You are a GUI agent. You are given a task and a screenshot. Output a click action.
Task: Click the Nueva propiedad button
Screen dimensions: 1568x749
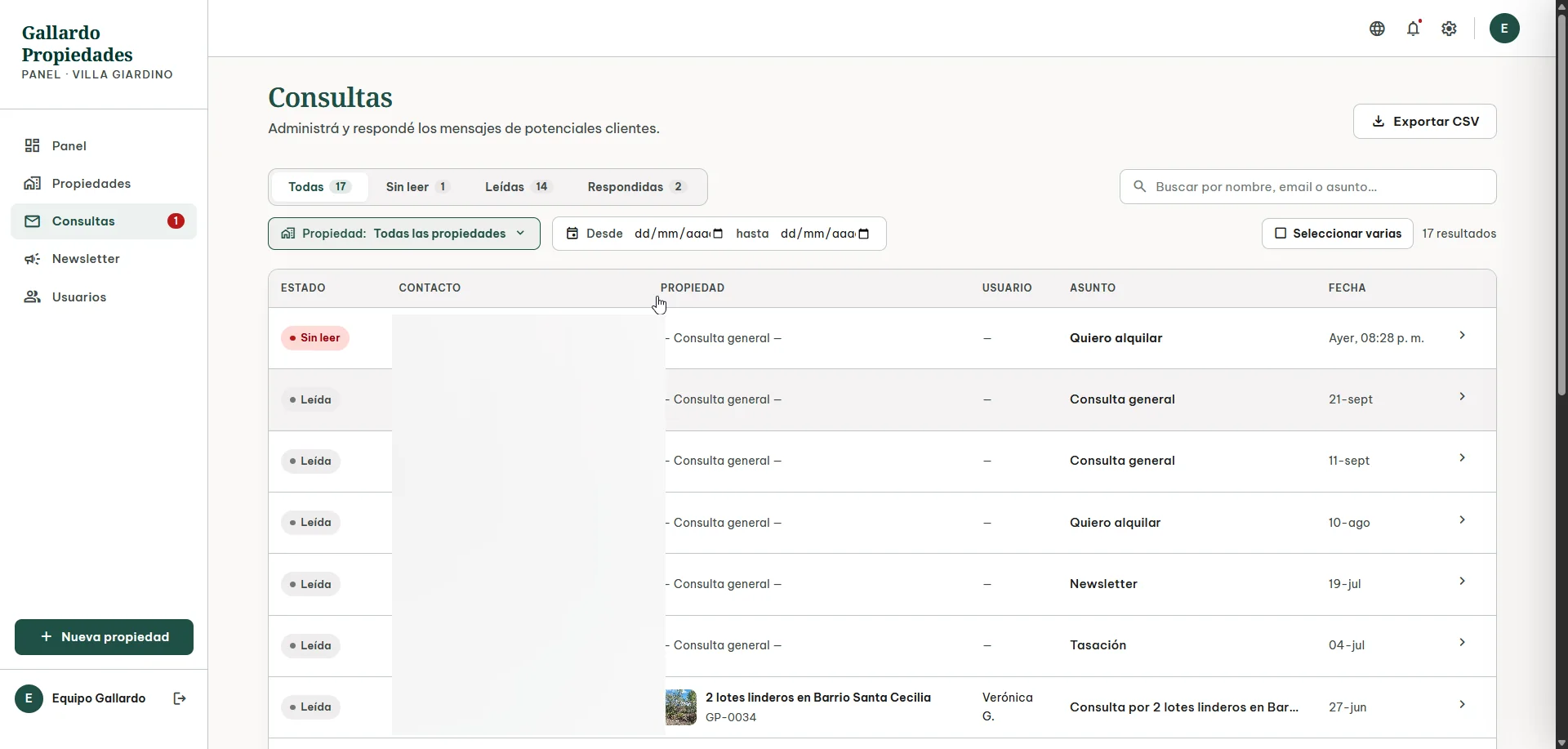coord(104,637)
